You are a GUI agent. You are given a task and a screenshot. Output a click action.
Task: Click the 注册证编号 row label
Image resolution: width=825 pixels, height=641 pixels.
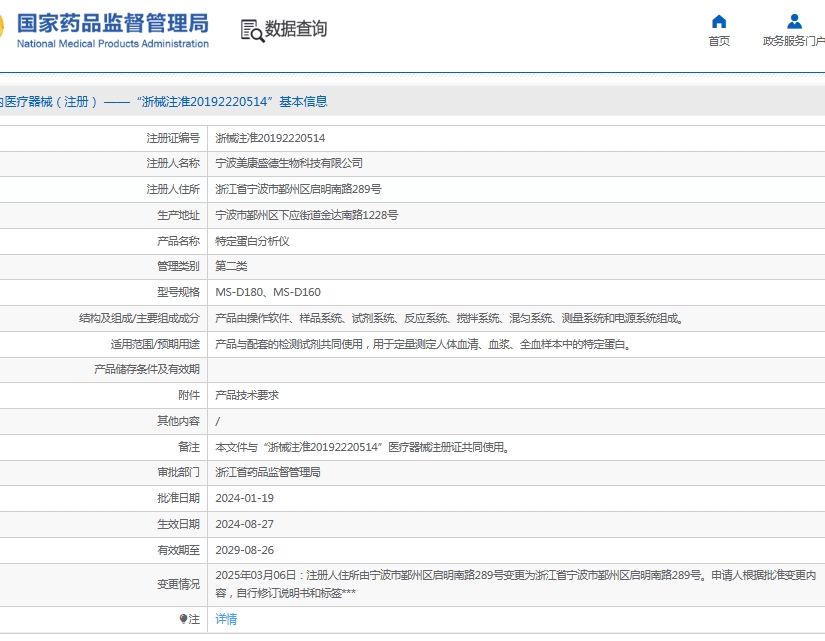coord(173,138)
